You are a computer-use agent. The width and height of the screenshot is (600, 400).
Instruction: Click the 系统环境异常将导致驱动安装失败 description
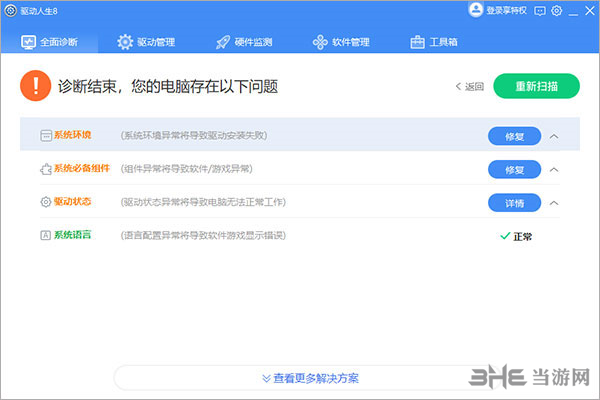pyautogui.click(x=194, y=135)
